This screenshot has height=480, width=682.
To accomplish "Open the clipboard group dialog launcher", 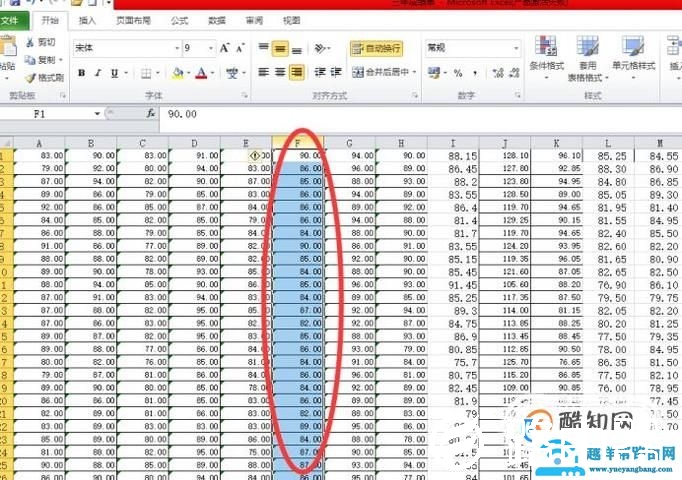I will point(63,95).
